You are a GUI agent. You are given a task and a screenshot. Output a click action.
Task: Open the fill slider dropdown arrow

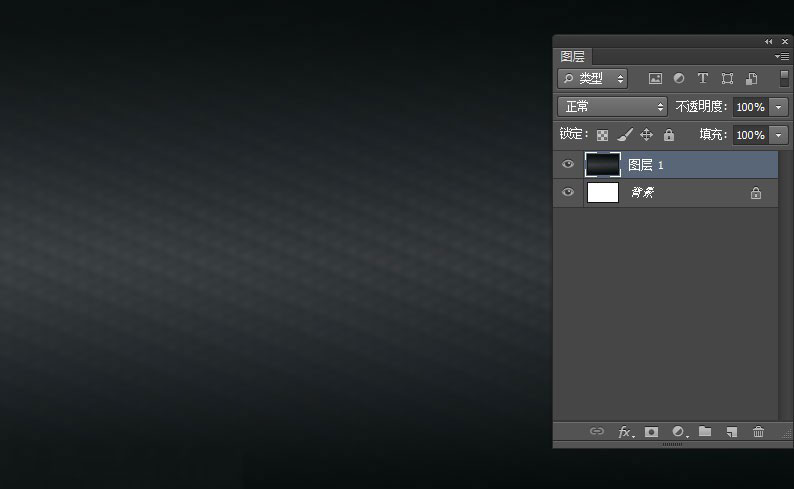click(x=778, y=135)
